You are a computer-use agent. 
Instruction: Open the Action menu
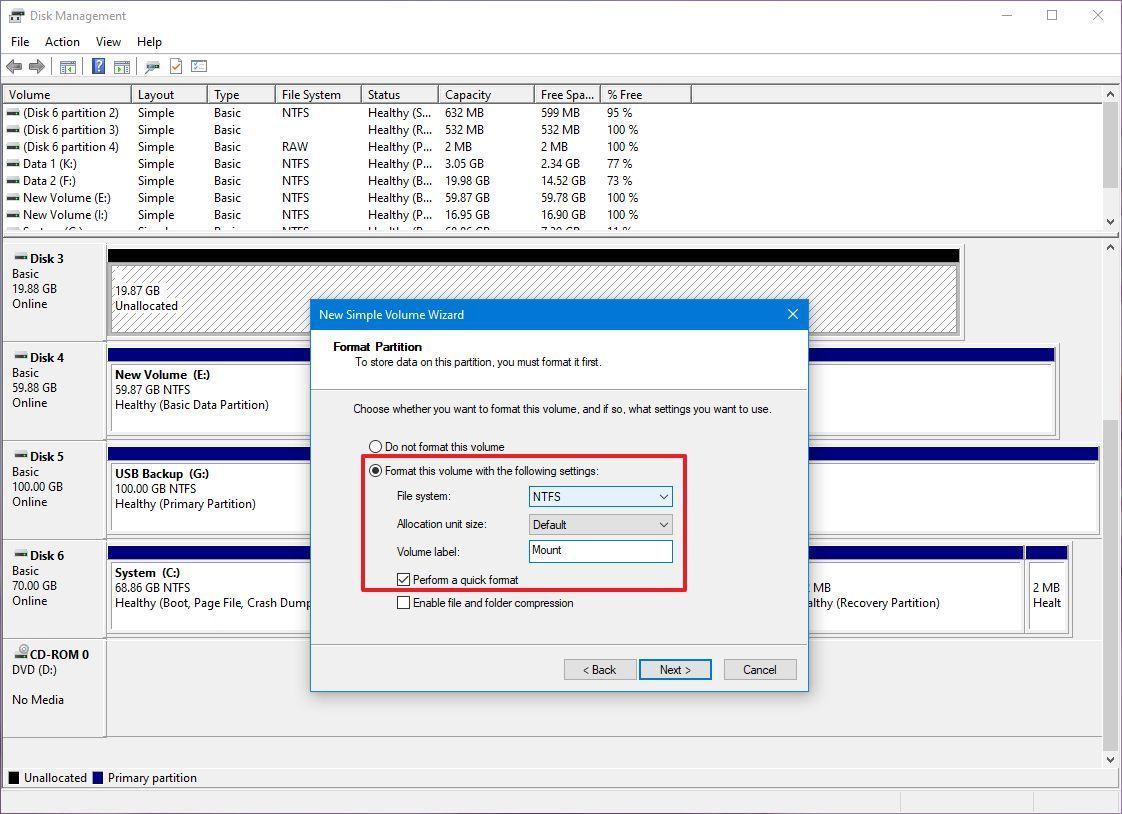[x=62, y=41]
